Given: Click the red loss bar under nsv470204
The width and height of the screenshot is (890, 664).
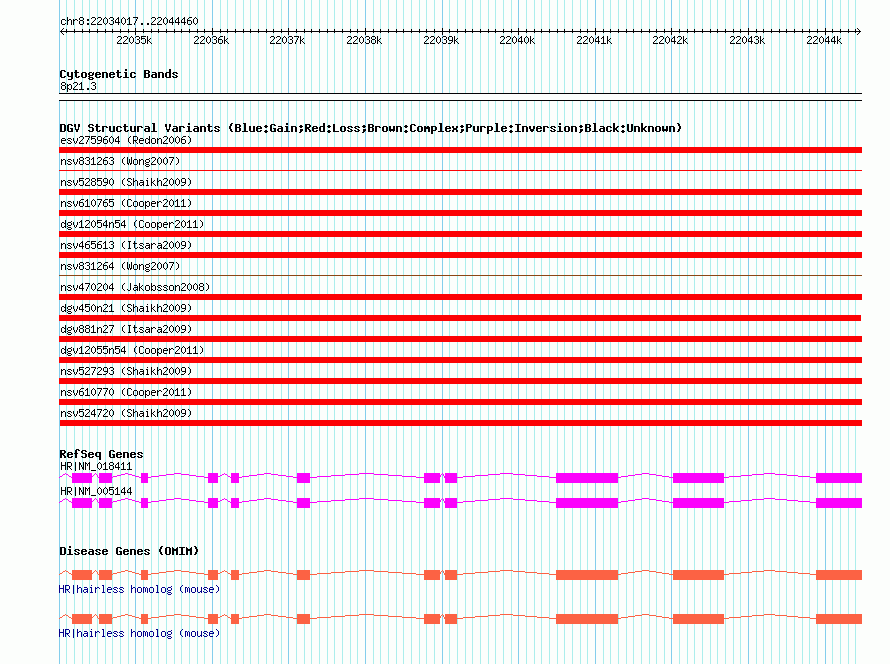Looking at the screenshot, I should (460, 297).
